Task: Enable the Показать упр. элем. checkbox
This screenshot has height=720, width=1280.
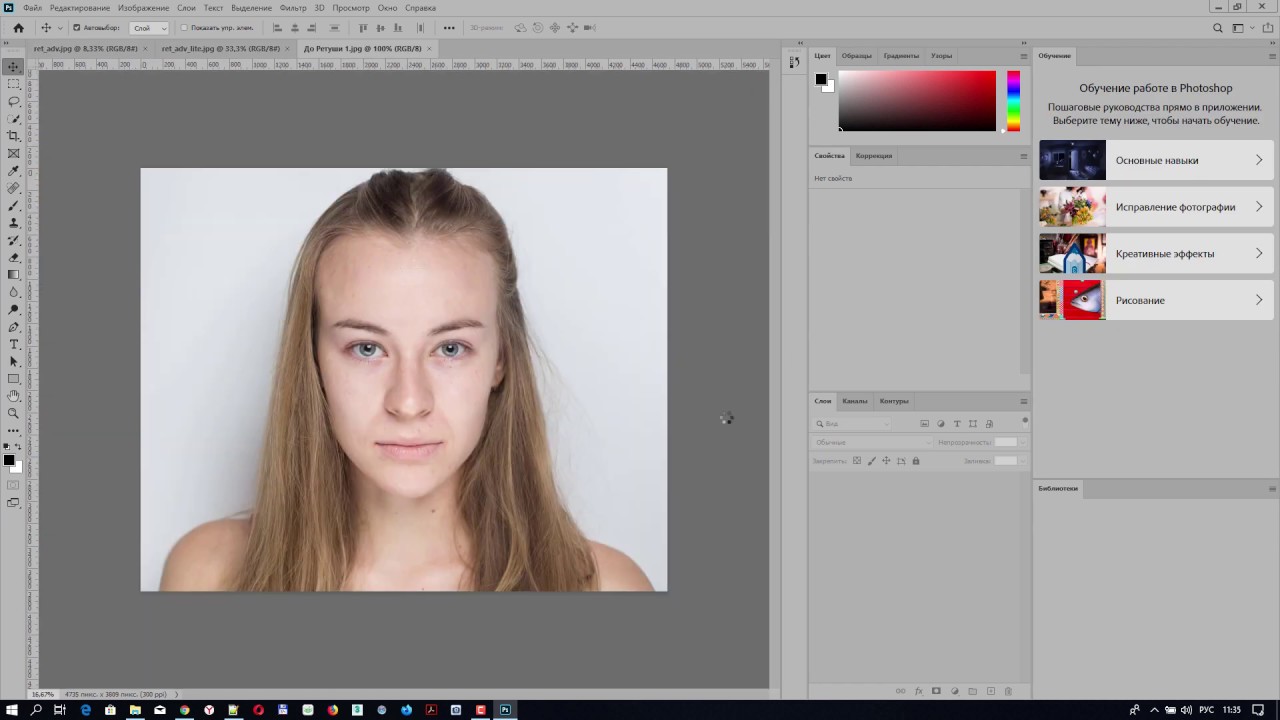Action: [x=184, y=28]
